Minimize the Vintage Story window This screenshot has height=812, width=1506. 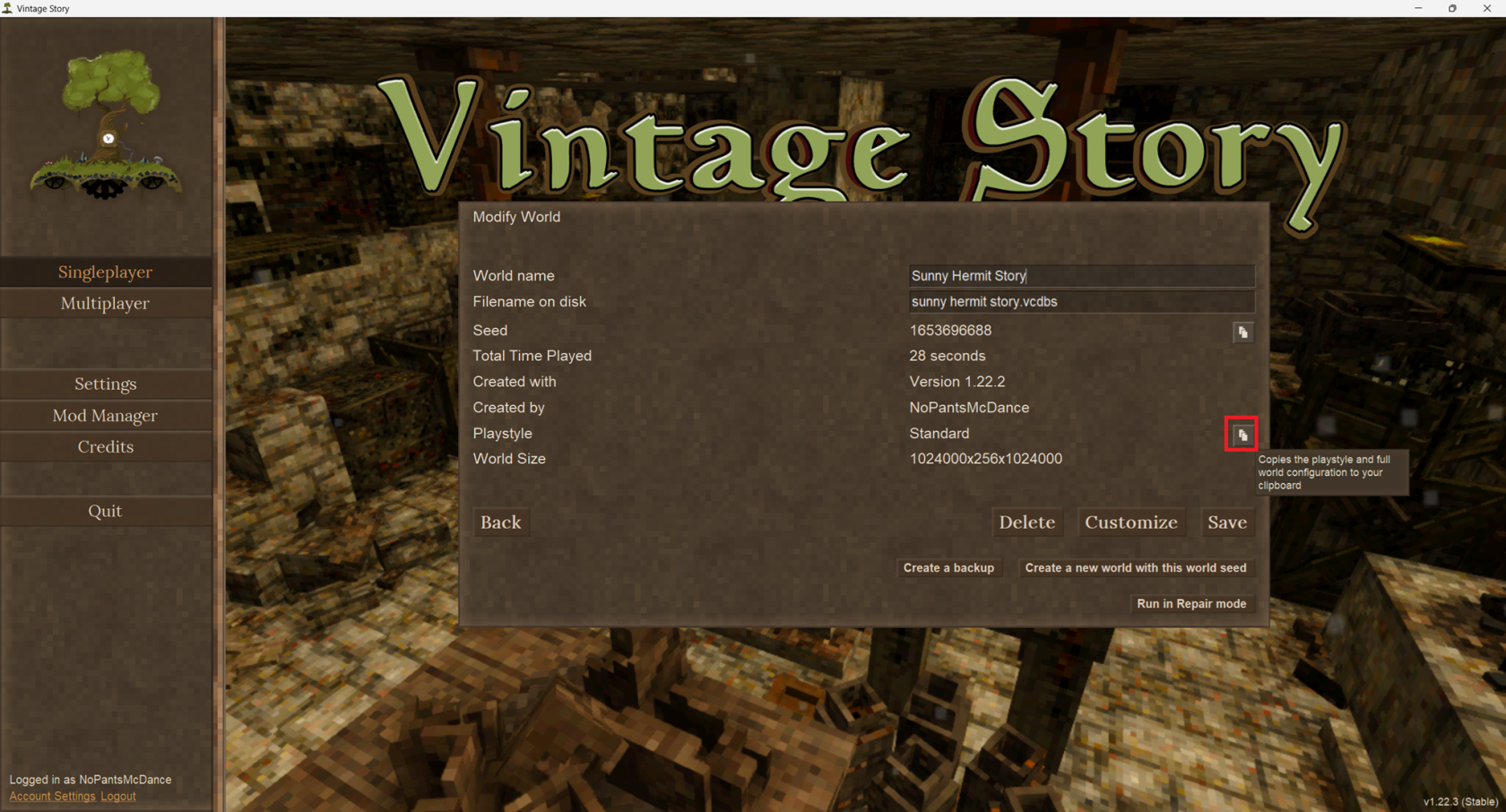[x=1418, y=8]
